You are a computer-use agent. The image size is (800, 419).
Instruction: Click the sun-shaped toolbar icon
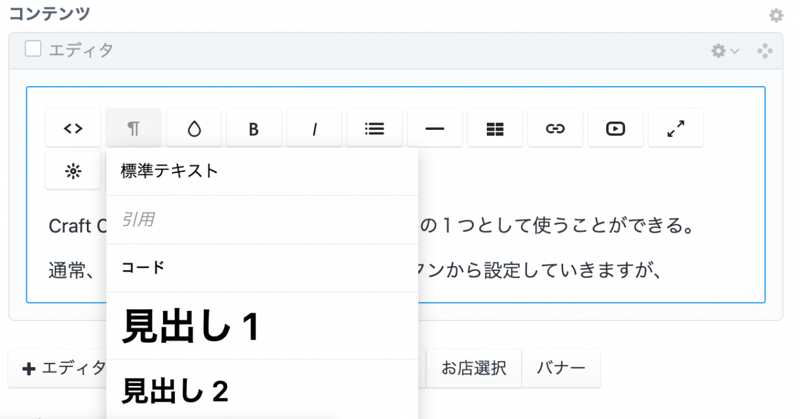pyautogui.click(x=73, y=171)
